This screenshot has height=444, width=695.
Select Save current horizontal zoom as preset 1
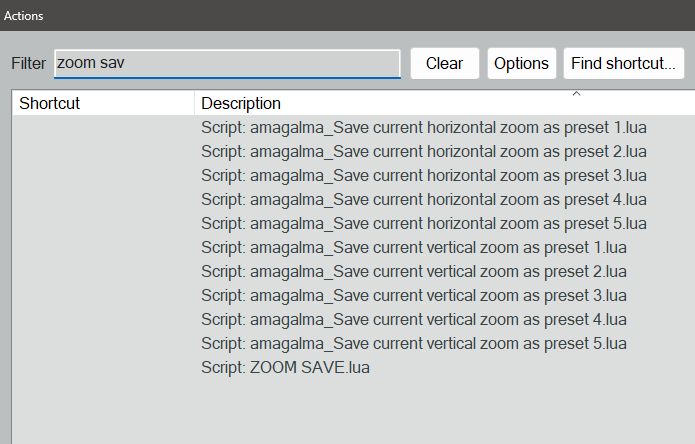423,127
